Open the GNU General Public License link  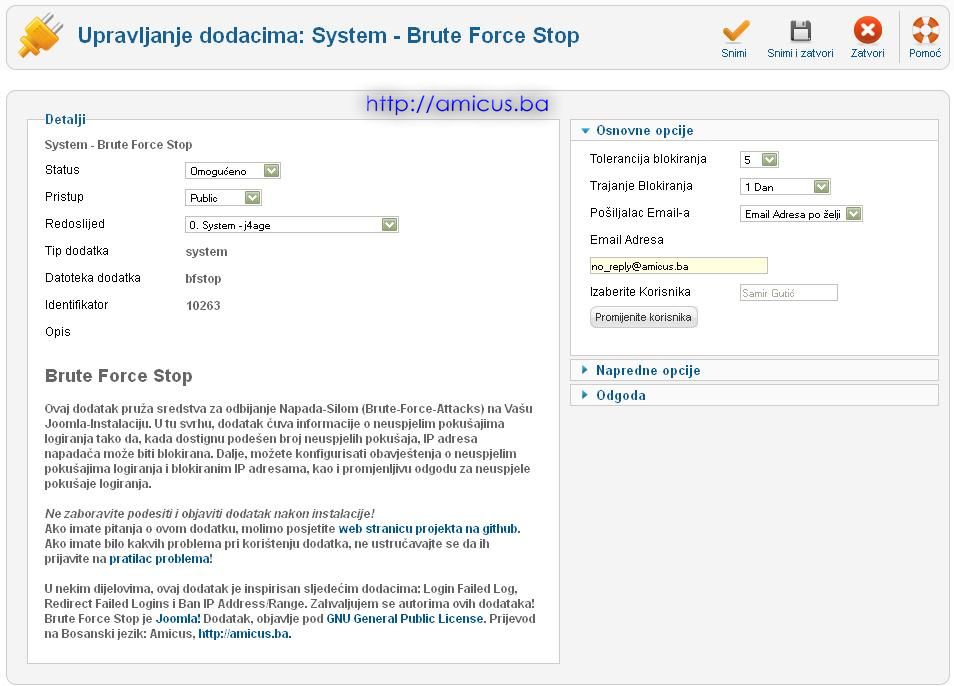pos(405,618)
